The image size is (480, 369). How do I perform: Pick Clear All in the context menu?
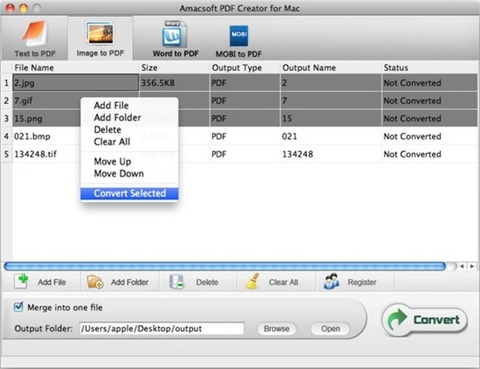click(x=112, y=142)
